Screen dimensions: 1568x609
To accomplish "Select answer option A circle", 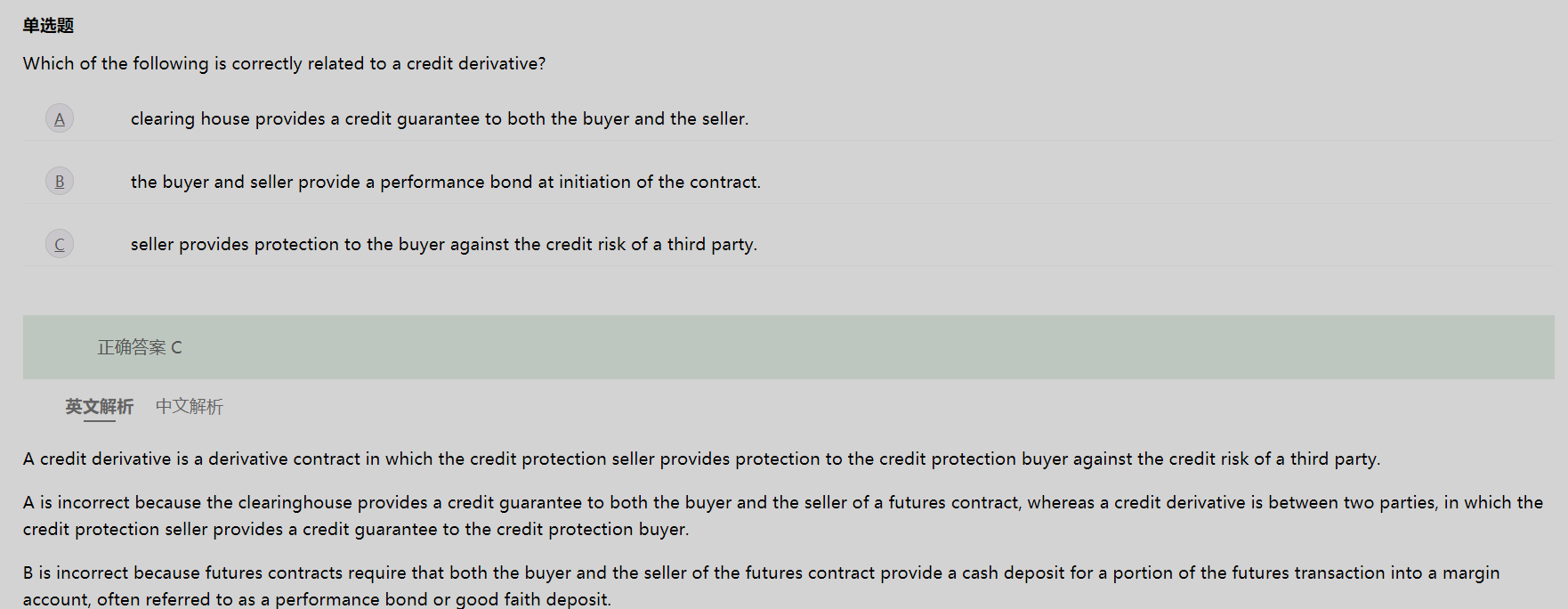I will [x=60, y=118].
